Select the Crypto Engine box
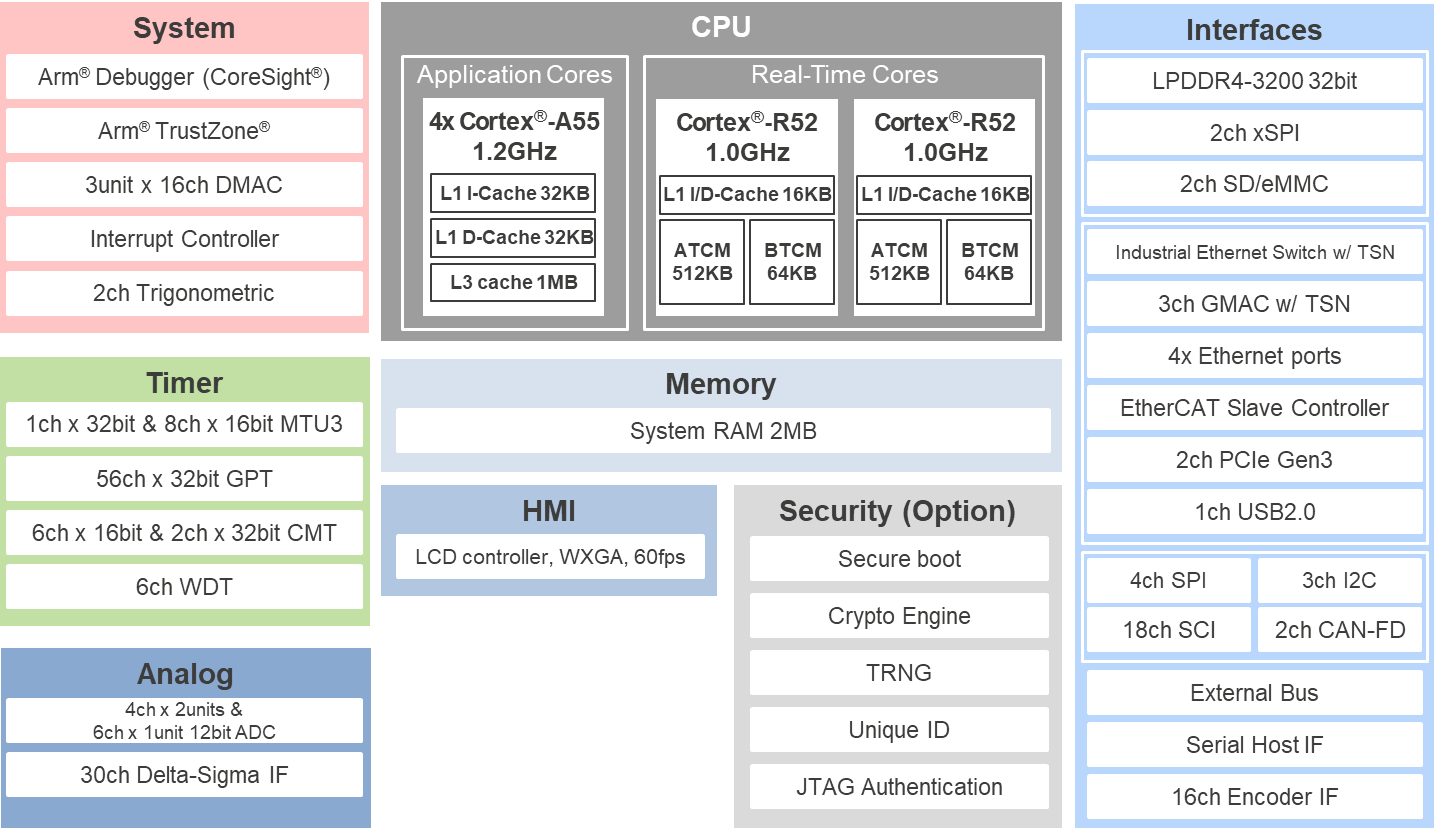This screenshot has width=1434, height=828. pyautogui.click(x=899, y=616)
